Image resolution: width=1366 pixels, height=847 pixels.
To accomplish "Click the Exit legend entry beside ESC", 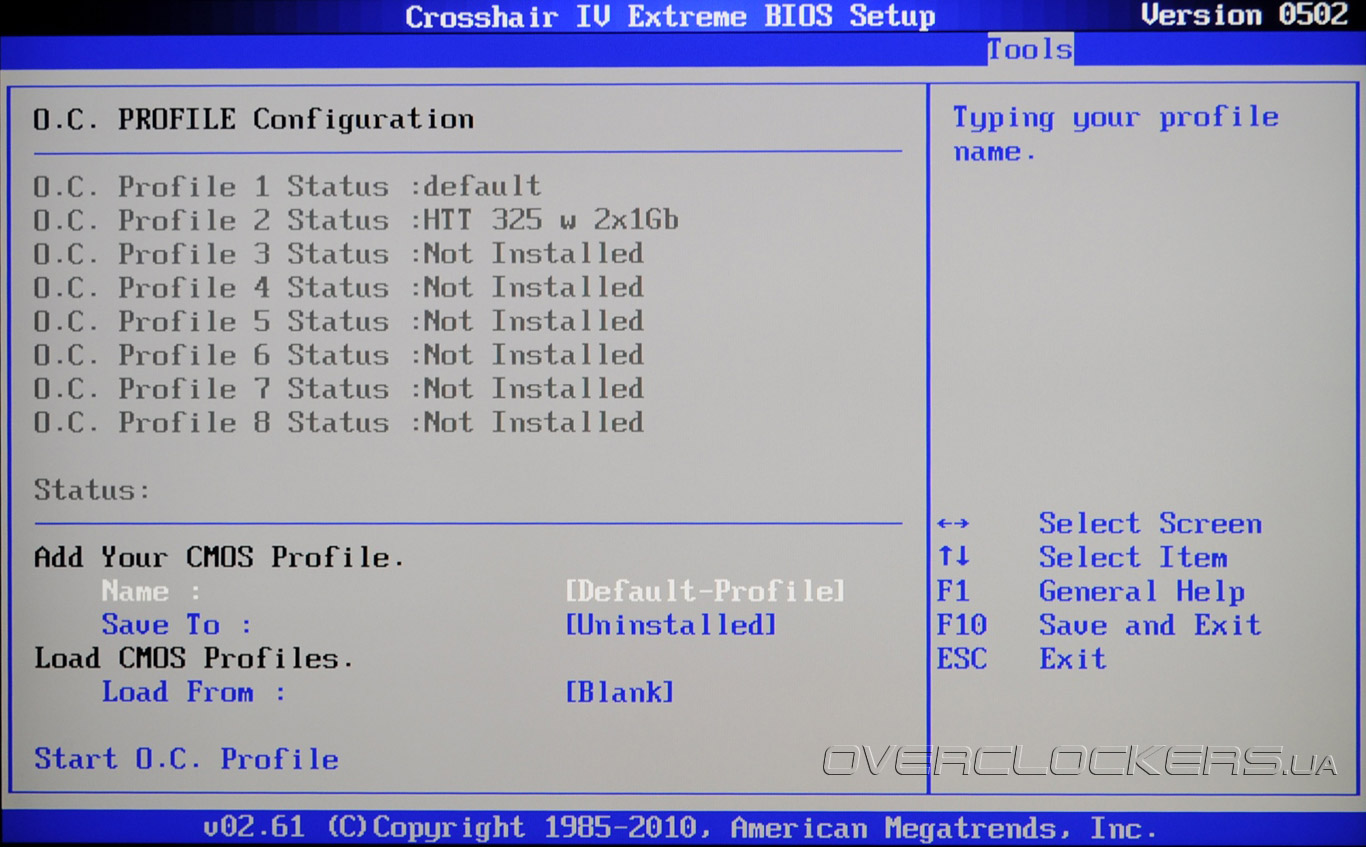I will (1073, 659).
